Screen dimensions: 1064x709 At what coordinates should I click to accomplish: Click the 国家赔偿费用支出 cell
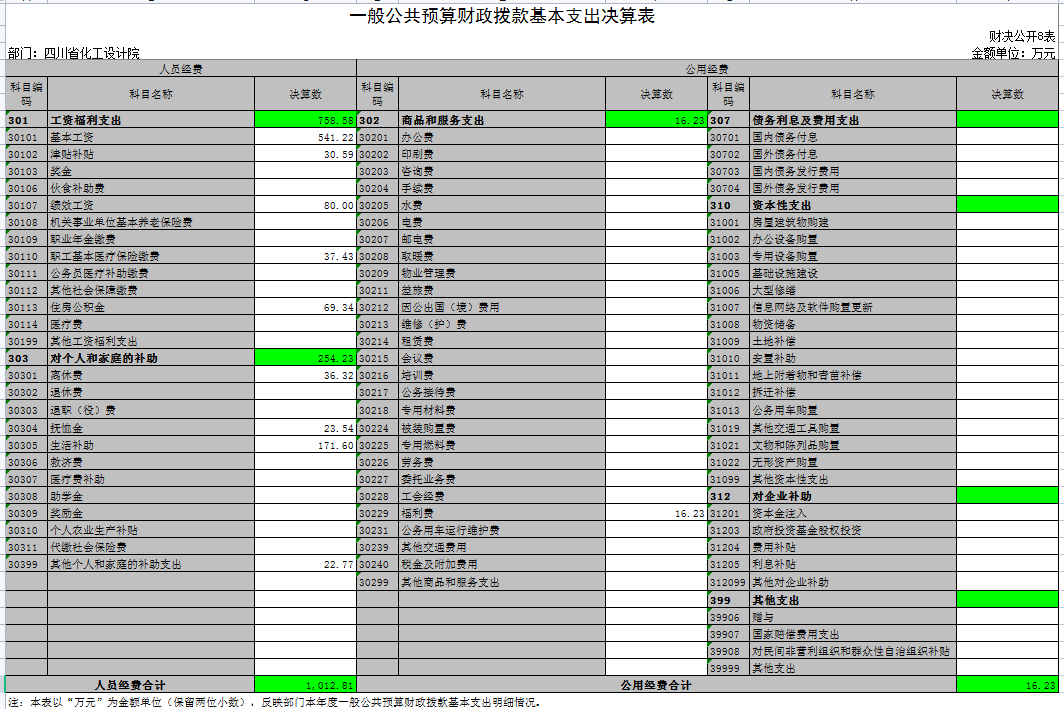click(853, 634)
